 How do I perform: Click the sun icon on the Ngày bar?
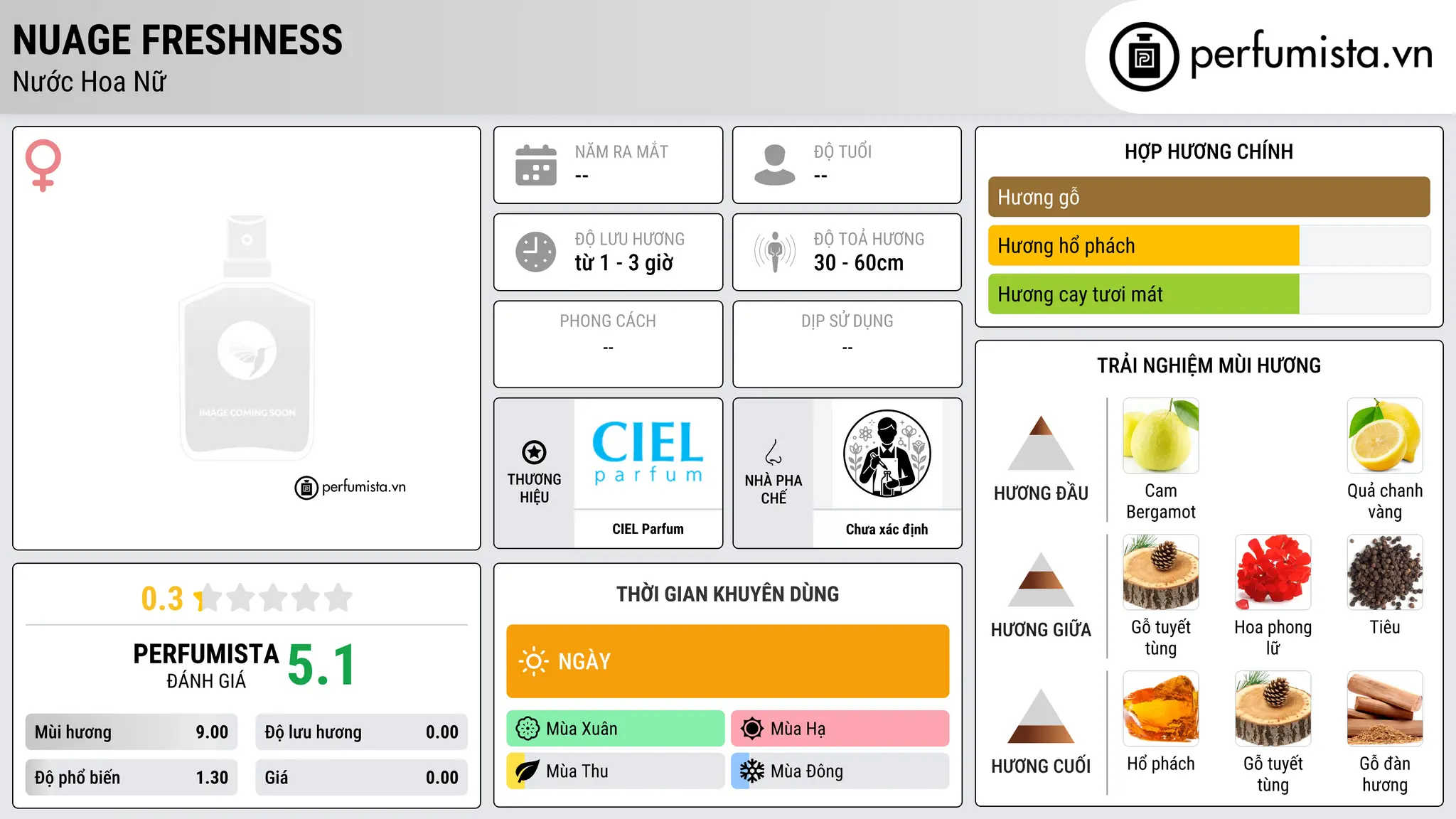(534, 661)
